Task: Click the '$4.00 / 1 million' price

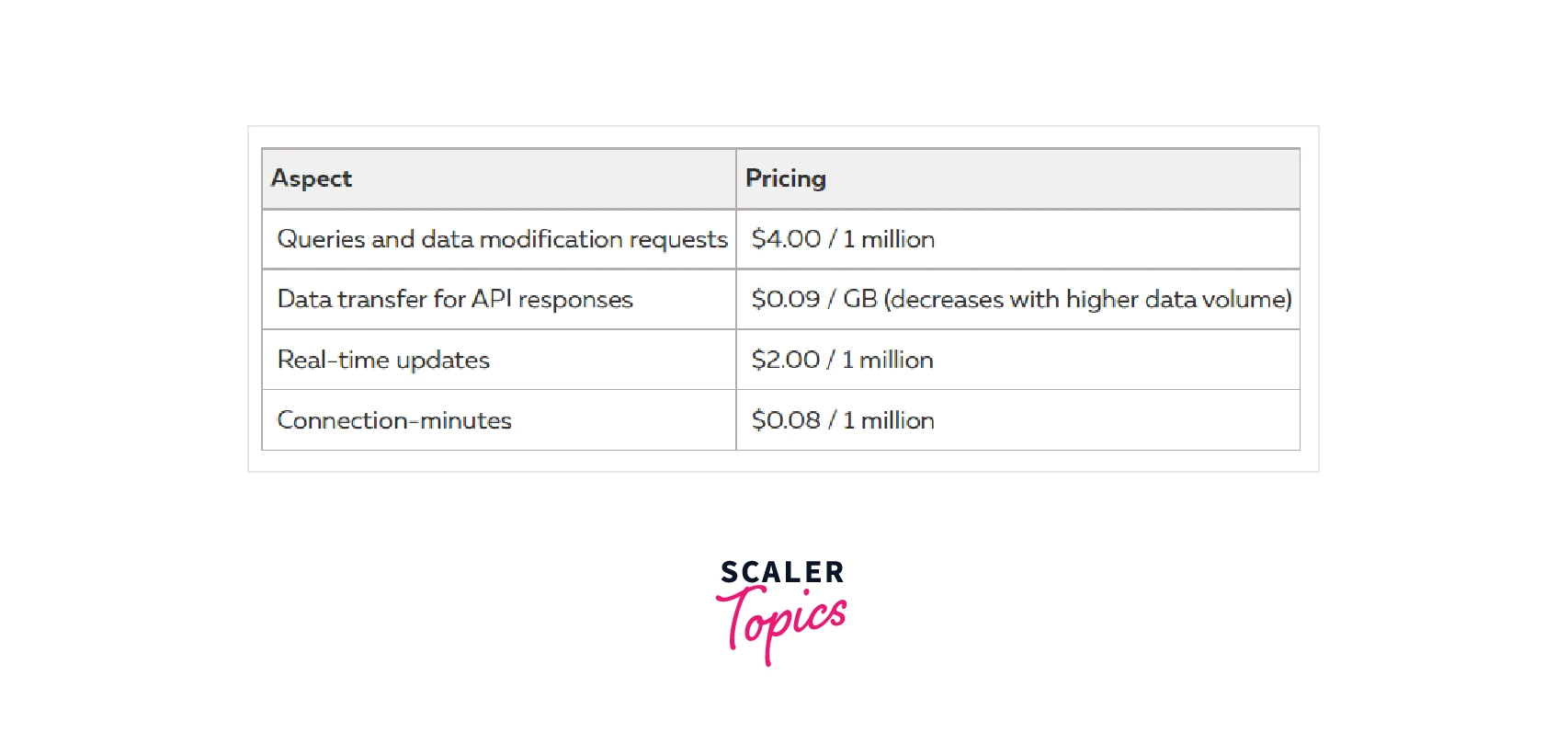Action: (843, 239)
